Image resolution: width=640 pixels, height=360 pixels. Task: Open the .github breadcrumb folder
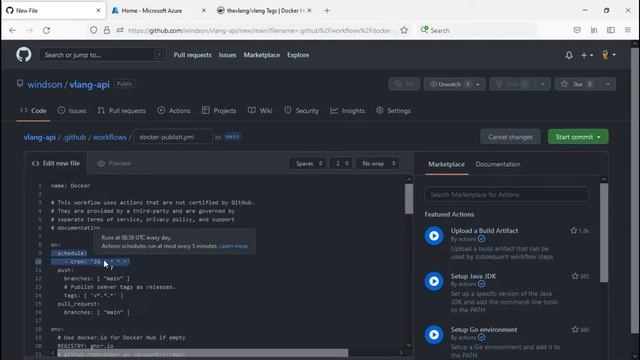(x=75, y=137)
